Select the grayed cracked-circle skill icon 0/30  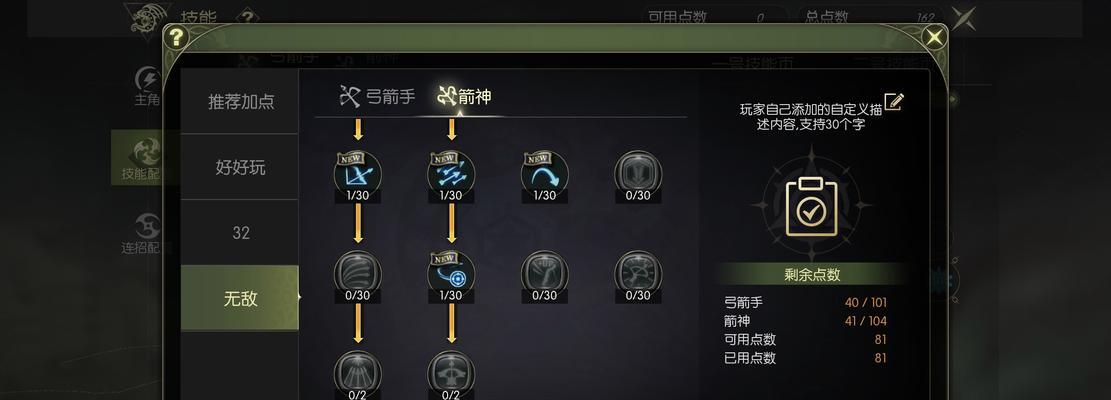(638, 274)
